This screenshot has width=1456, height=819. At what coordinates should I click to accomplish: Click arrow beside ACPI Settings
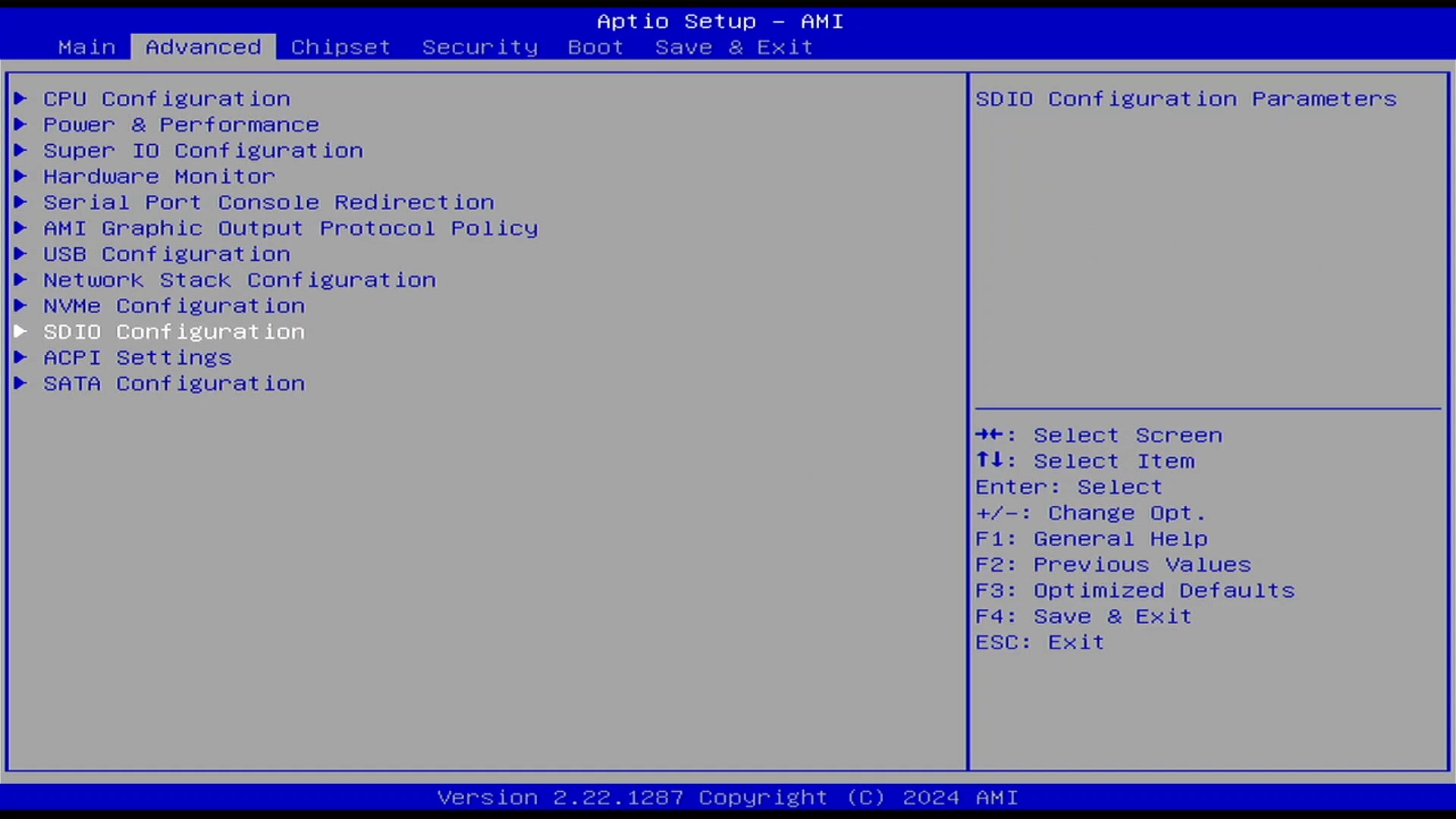tap(20, 356)
